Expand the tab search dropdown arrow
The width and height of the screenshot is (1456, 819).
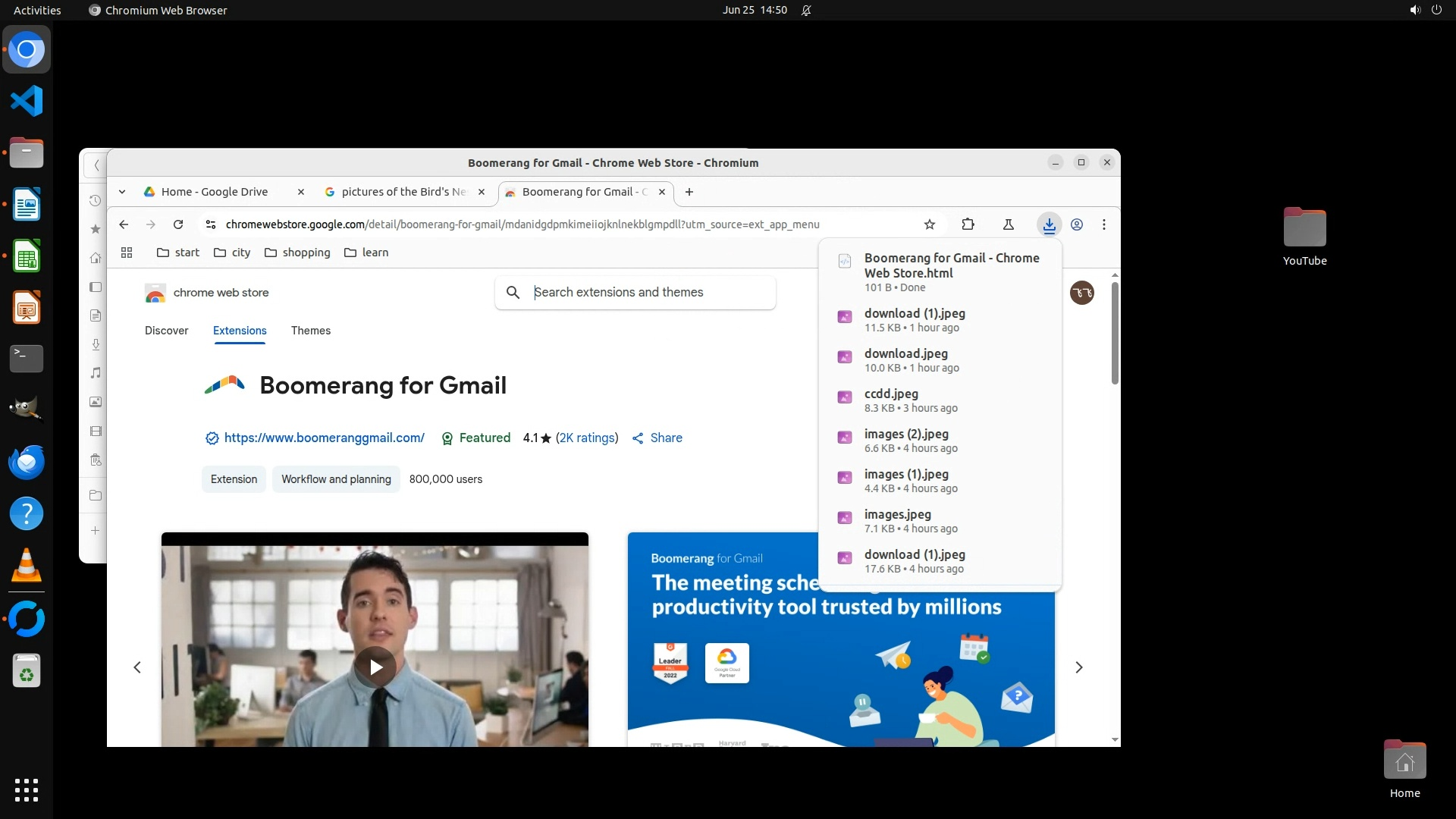tap(122, 192)
